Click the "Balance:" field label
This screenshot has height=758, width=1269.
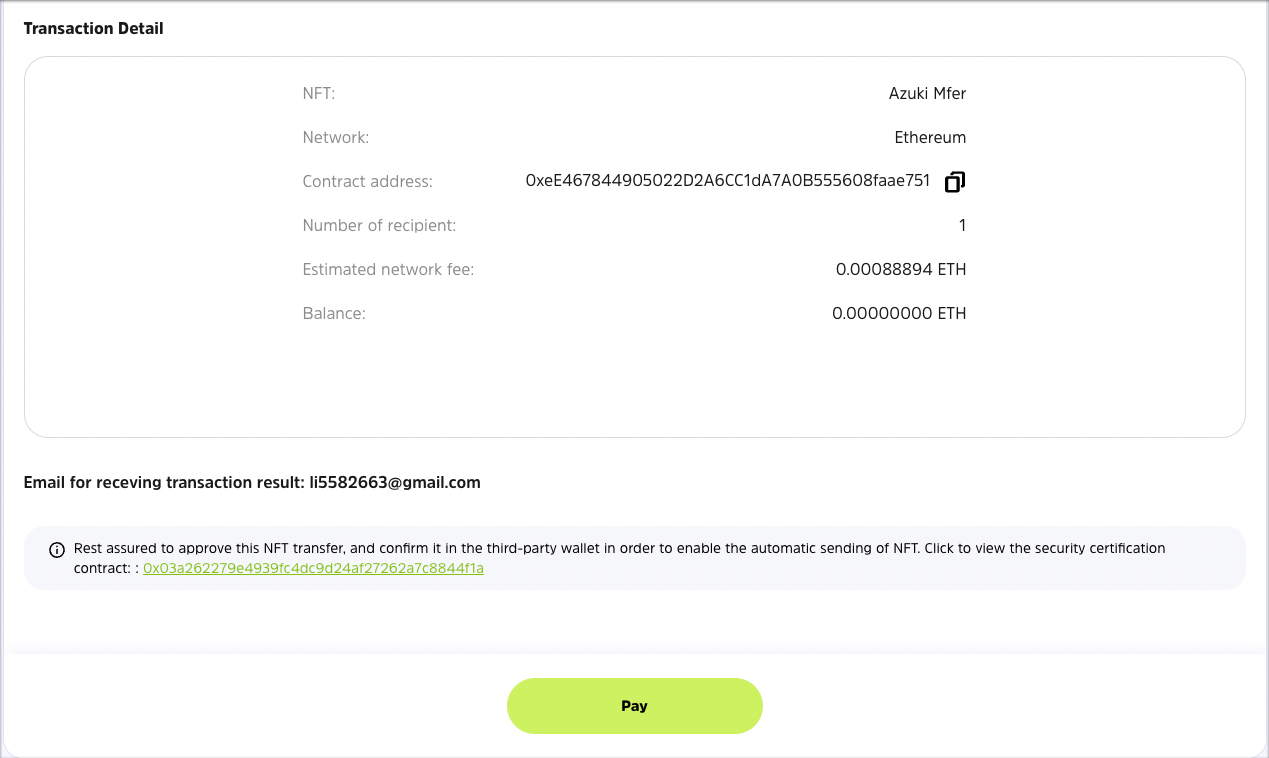[x=334, y=314]
